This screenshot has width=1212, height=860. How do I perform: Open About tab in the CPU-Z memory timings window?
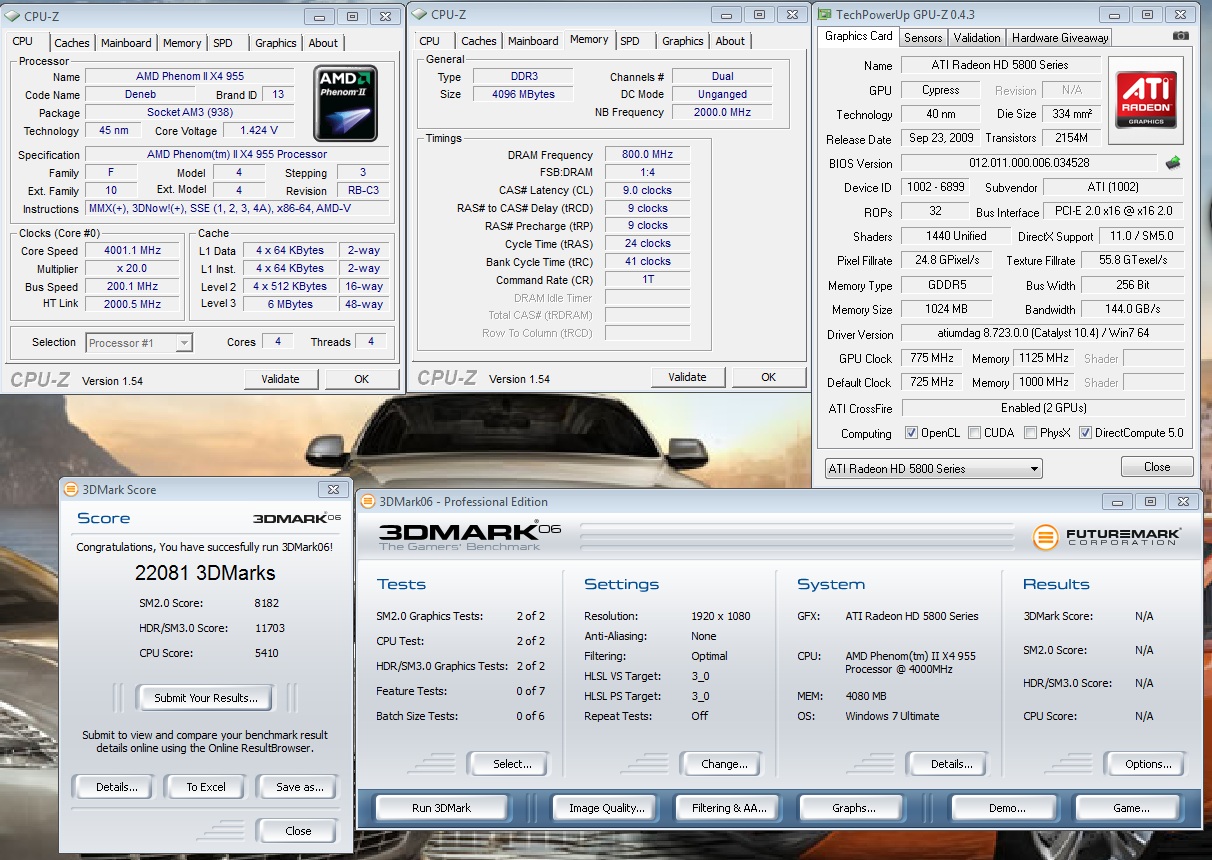click(x=730, y=41)
